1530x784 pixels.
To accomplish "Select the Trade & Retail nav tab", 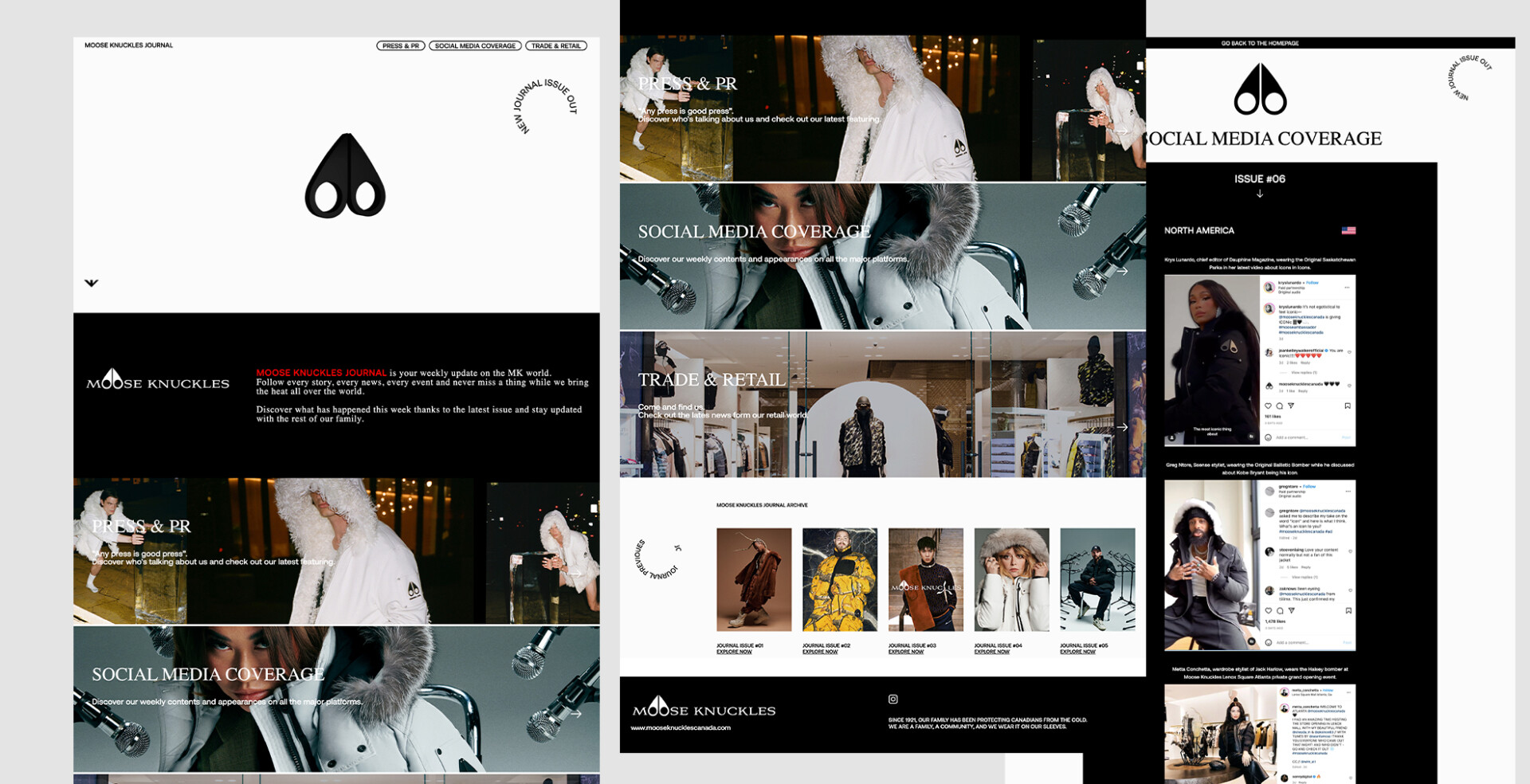I will tap(555, 46).
